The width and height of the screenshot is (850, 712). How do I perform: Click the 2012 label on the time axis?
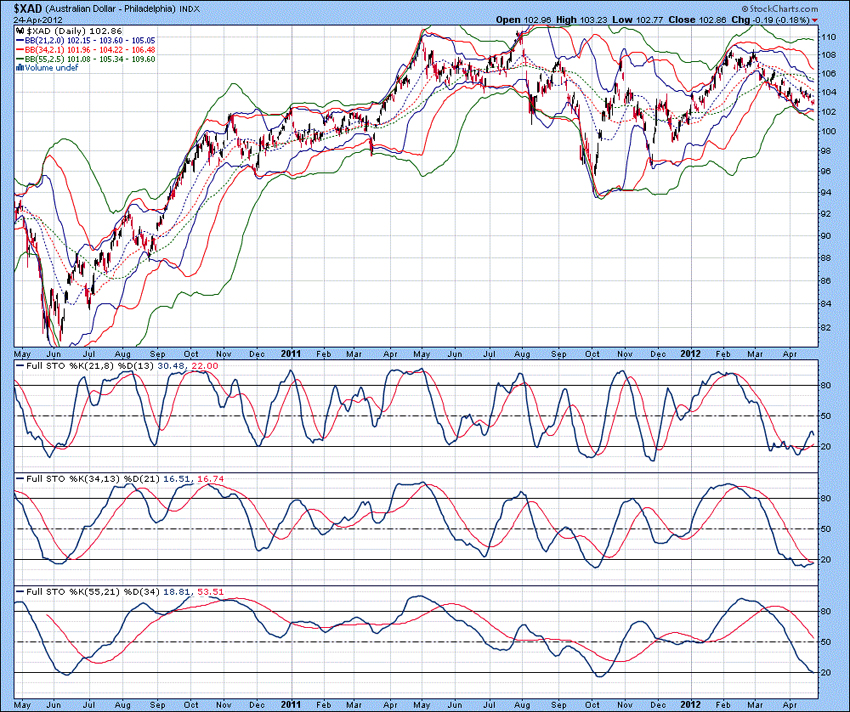point(690,354)
